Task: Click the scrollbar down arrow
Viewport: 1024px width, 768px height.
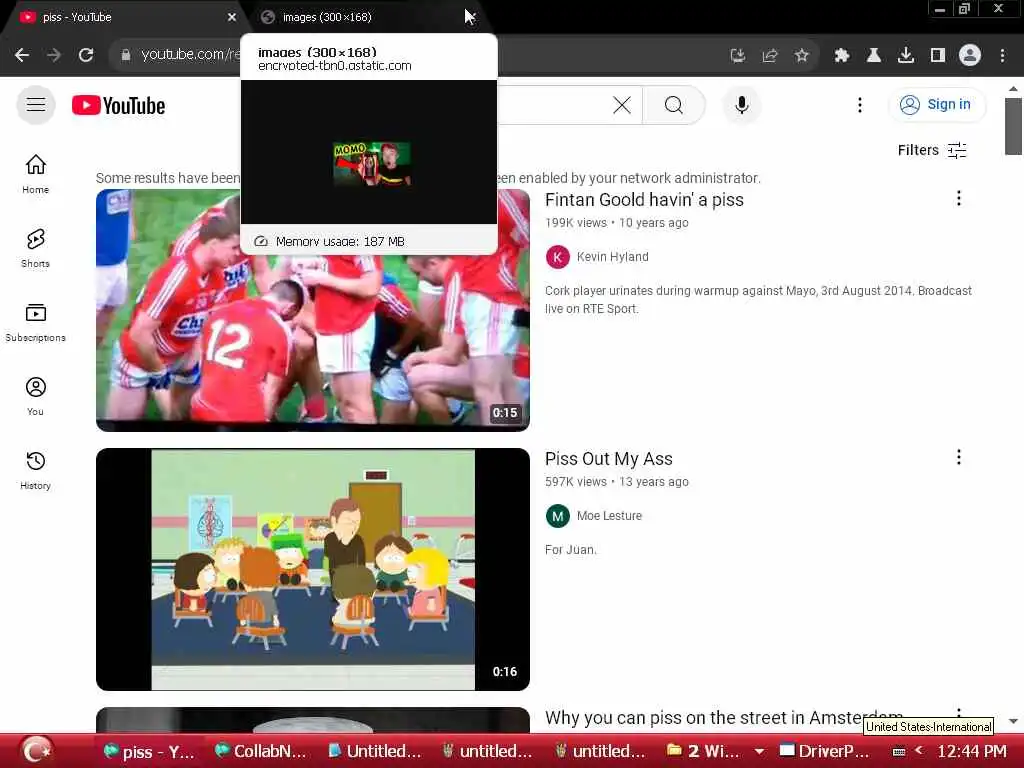Action: click(x=1013, y=722)
